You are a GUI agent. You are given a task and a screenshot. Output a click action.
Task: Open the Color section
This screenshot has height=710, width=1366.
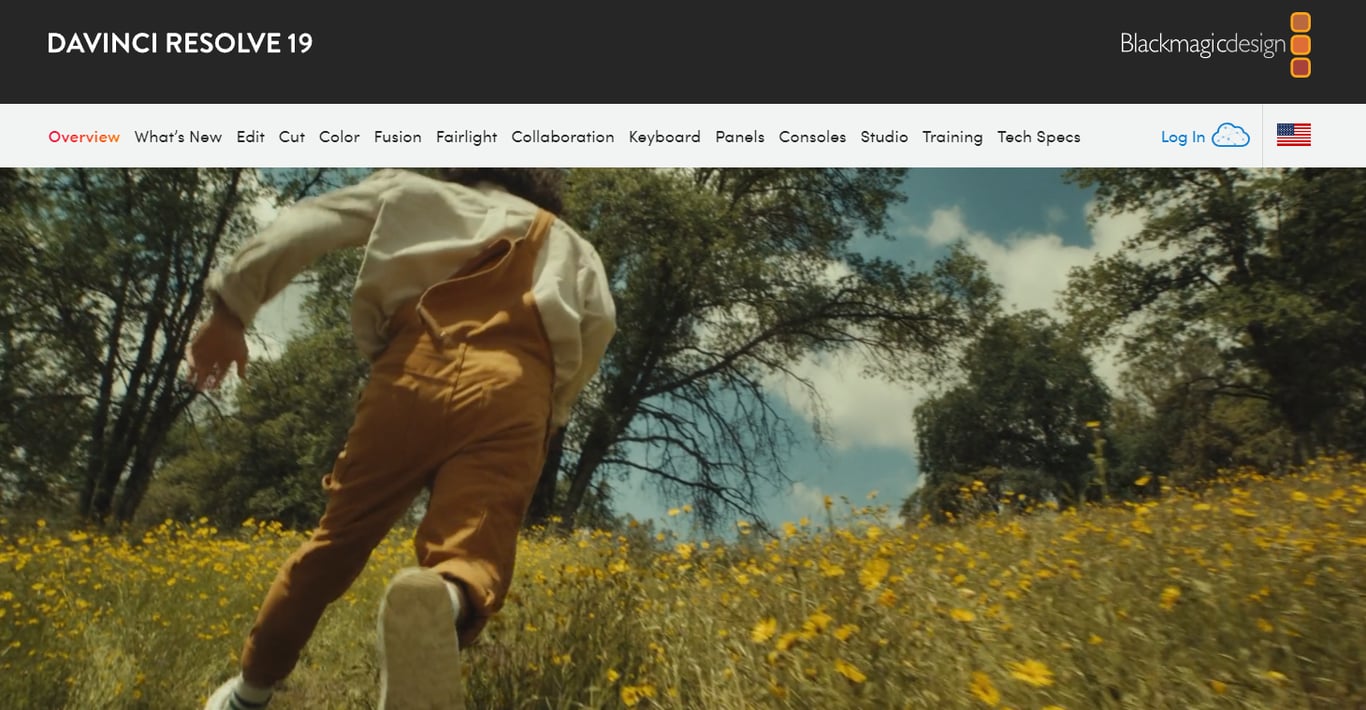339,137
